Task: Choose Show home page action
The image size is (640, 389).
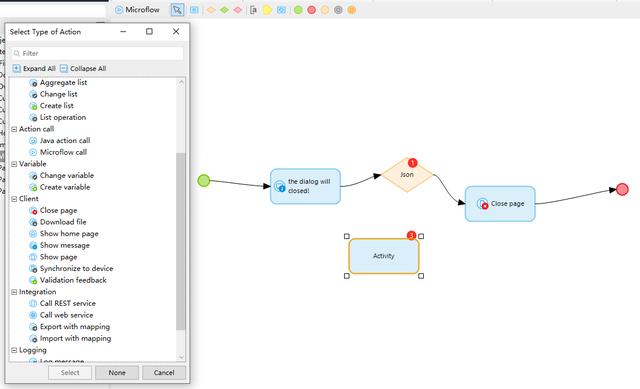Action: (64, 234)
